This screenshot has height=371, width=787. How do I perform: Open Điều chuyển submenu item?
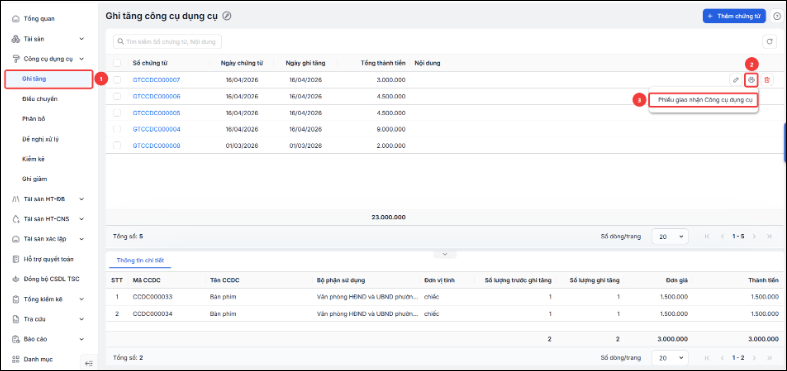(40, 99)
